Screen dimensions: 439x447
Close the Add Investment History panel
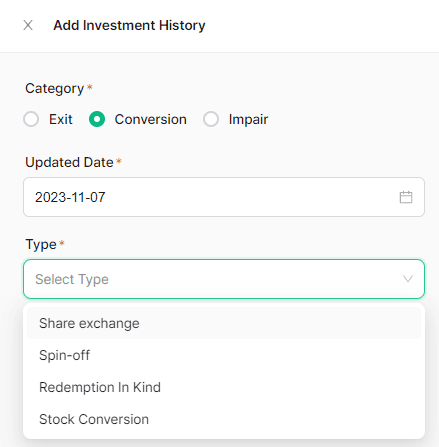(x=28, y=25)
